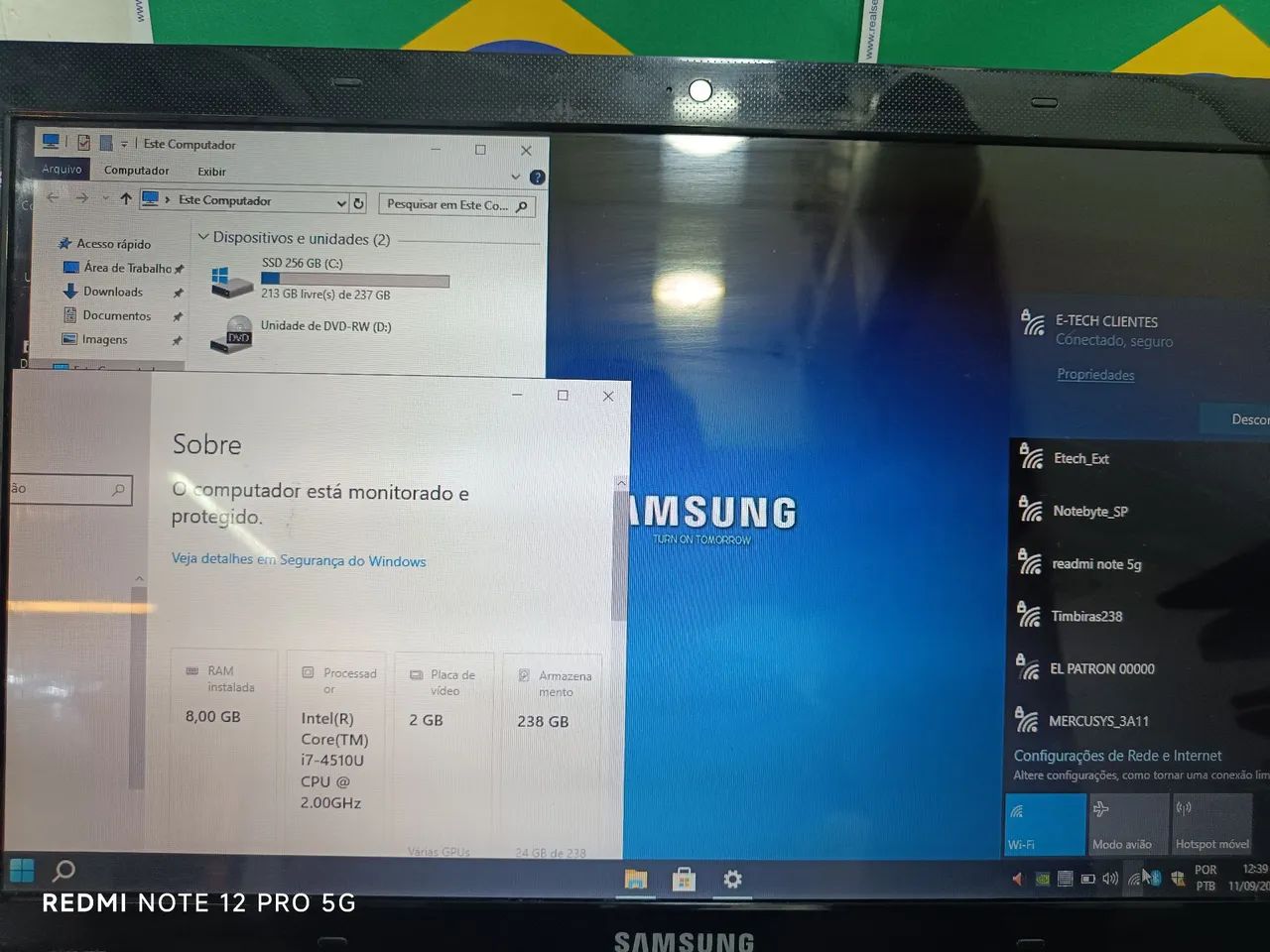This screenshot has height=952, width=1270.
Task: Open Microsoft Store from the taskbar
Action: click(684, 879)
